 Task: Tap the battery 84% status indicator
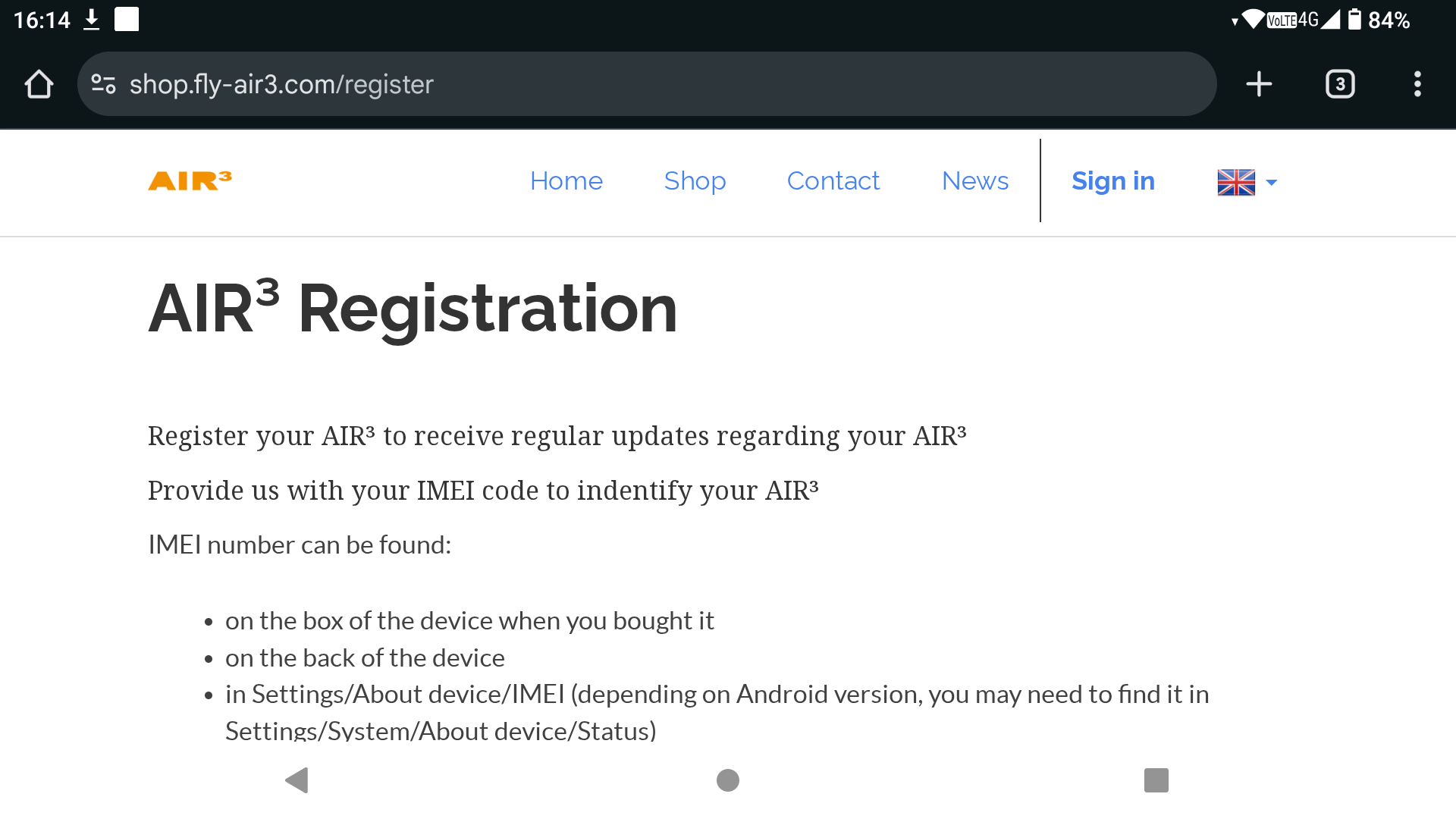click(x=1379, y=20)
